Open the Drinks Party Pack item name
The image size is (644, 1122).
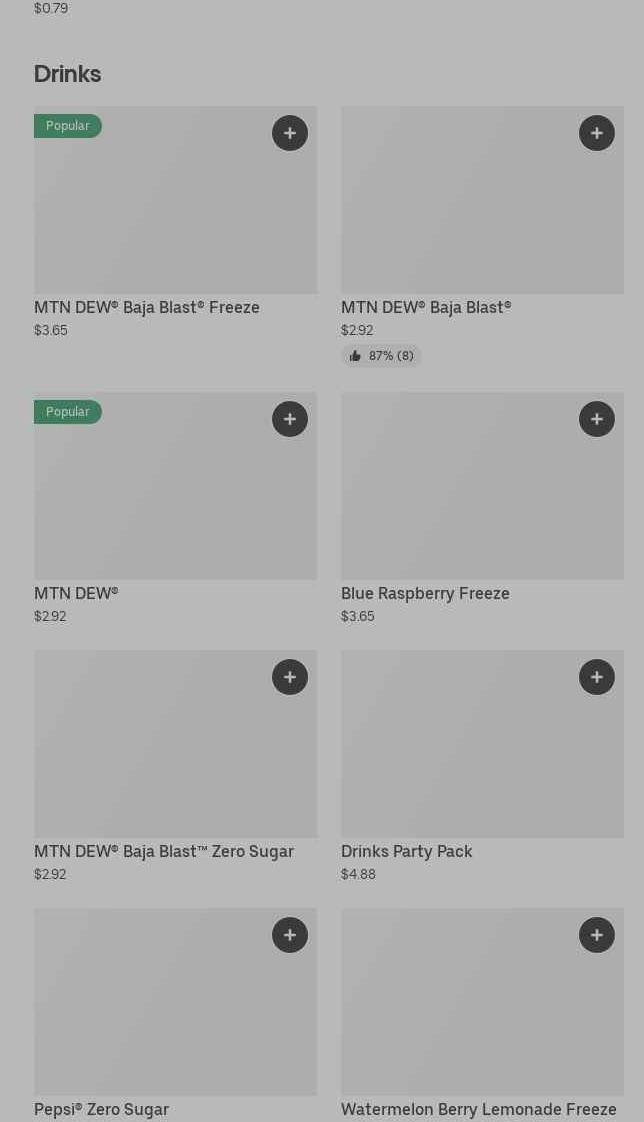[x=406, y=852]
